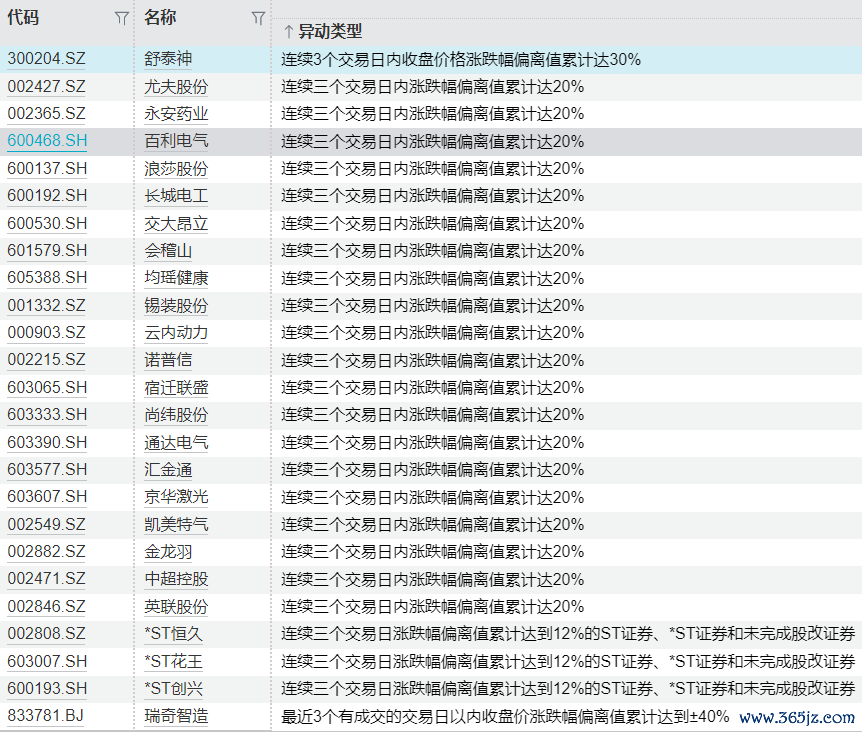This screenshot has width=862, height=733.
Task: Open stock code 600192.SH
Action: pyautogui.click(x=47, y=196)
